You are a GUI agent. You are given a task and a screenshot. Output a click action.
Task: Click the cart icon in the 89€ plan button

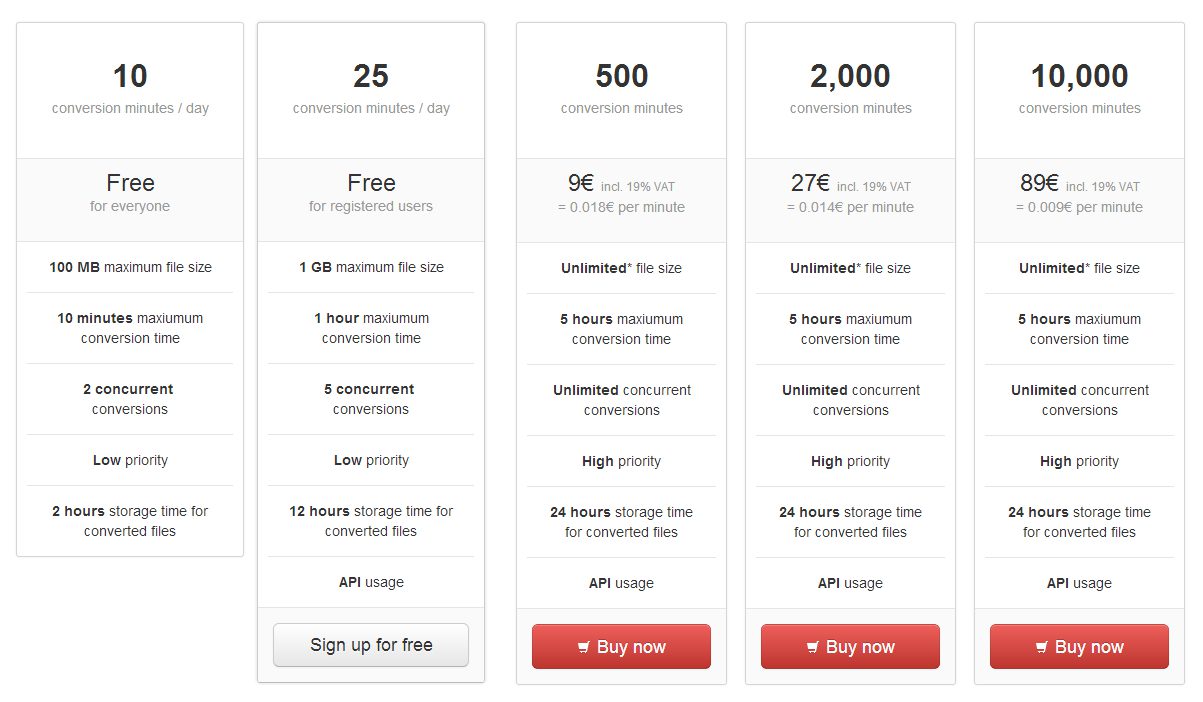point(1042,648)
